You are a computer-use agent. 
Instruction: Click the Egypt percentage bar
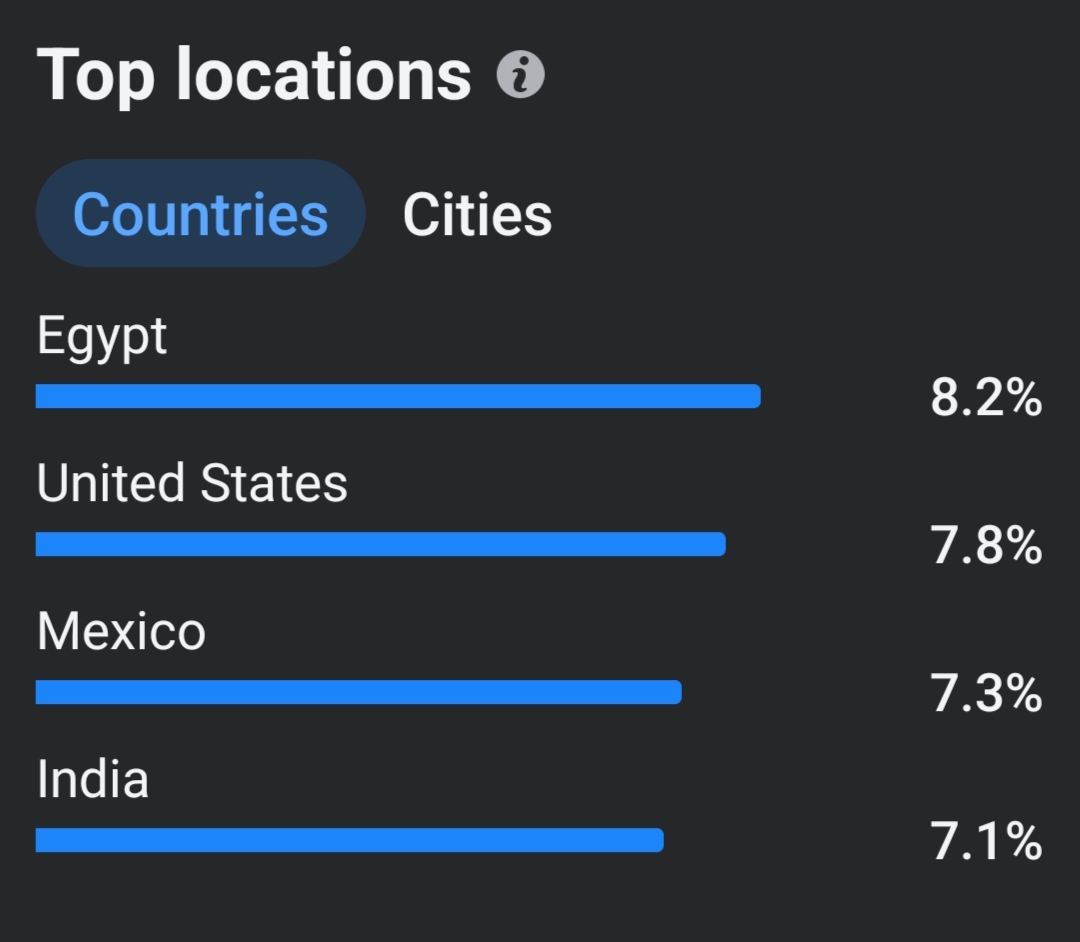coord(398,396)
